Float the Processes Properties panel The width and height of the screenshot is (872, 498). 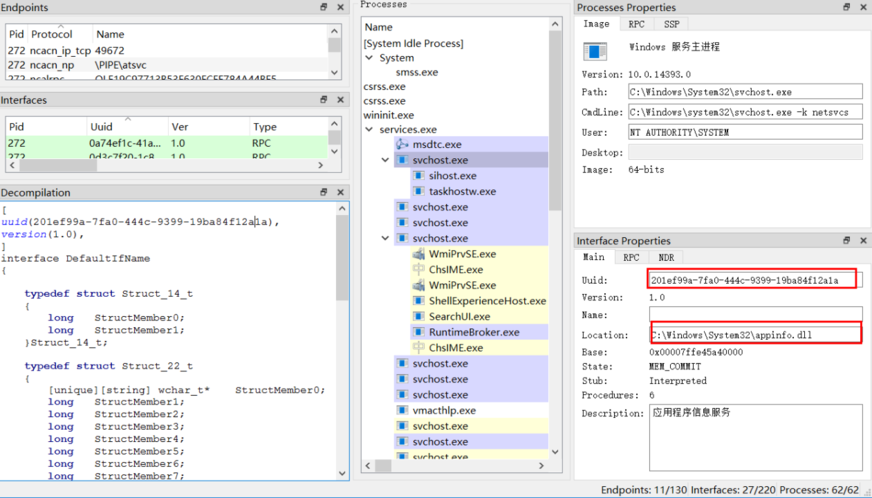pyautogui.click(x=846, y=7)
